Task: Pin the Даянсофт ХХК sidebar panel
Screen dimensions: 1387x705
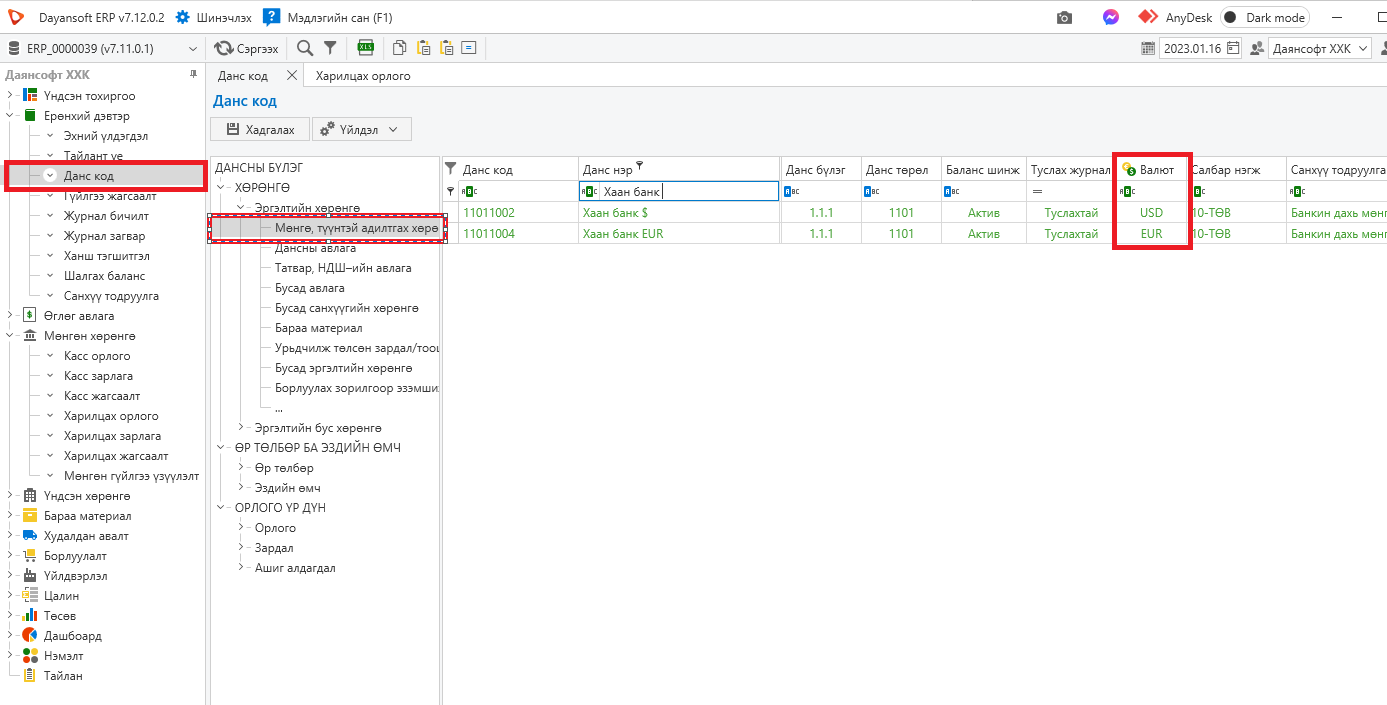Action: [194, 75]
